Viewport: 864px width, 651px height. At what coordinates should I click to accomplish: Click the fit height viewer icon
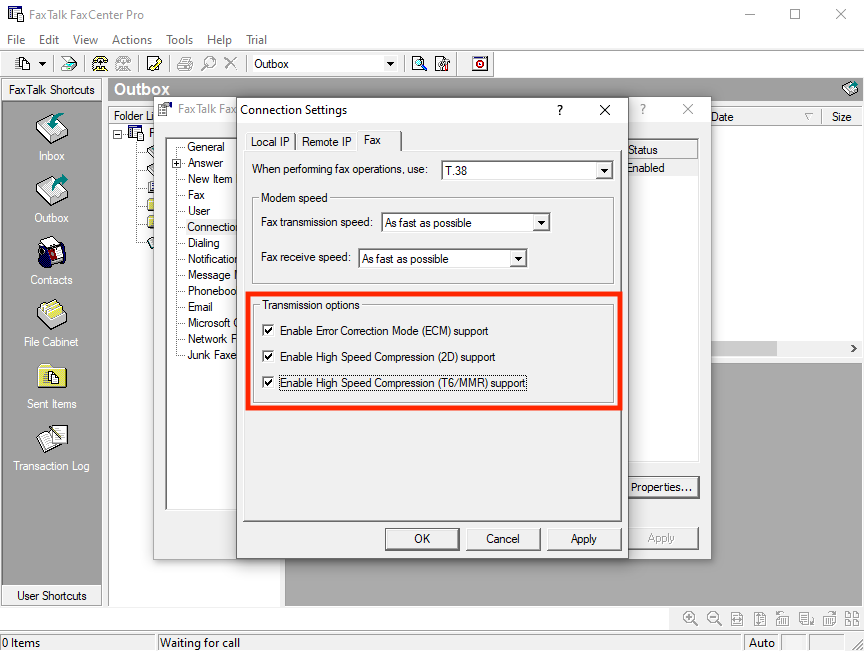coord(760,618)
